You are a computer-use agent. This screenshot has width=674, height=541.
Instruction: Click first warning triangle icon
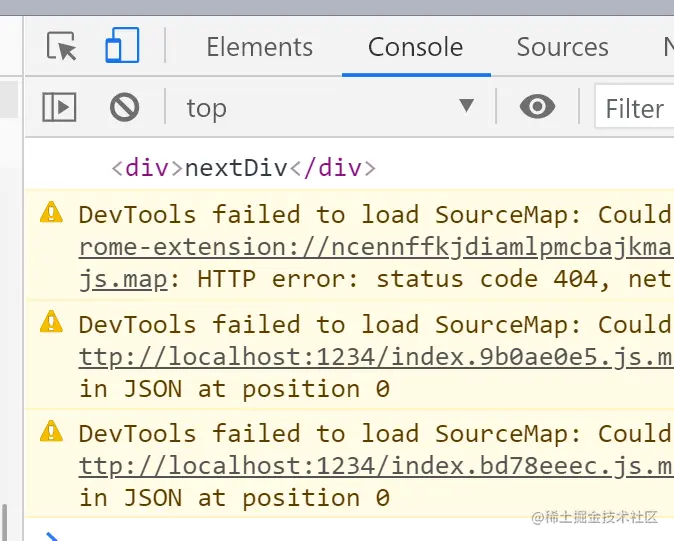(51, 212)
